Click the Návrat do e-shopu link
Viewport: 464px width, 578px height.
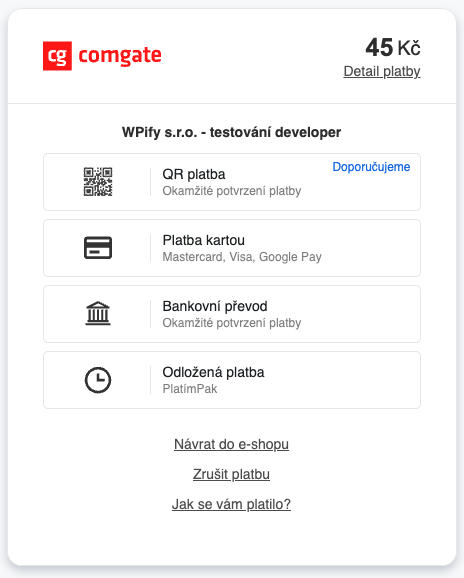tap(231, 444)
